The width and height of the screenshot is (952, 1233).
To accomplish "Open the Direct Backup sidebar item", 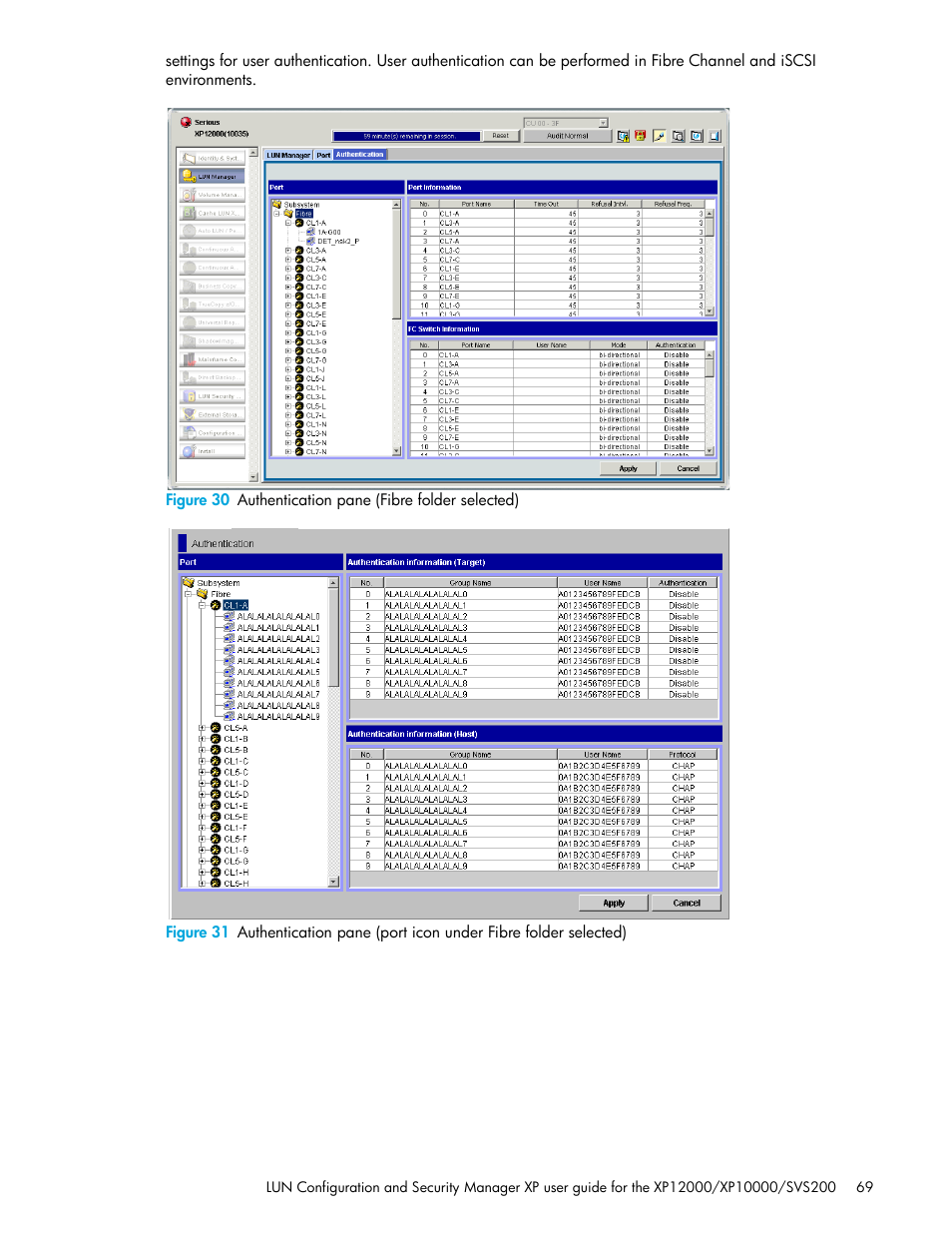I will click(213, 377).
